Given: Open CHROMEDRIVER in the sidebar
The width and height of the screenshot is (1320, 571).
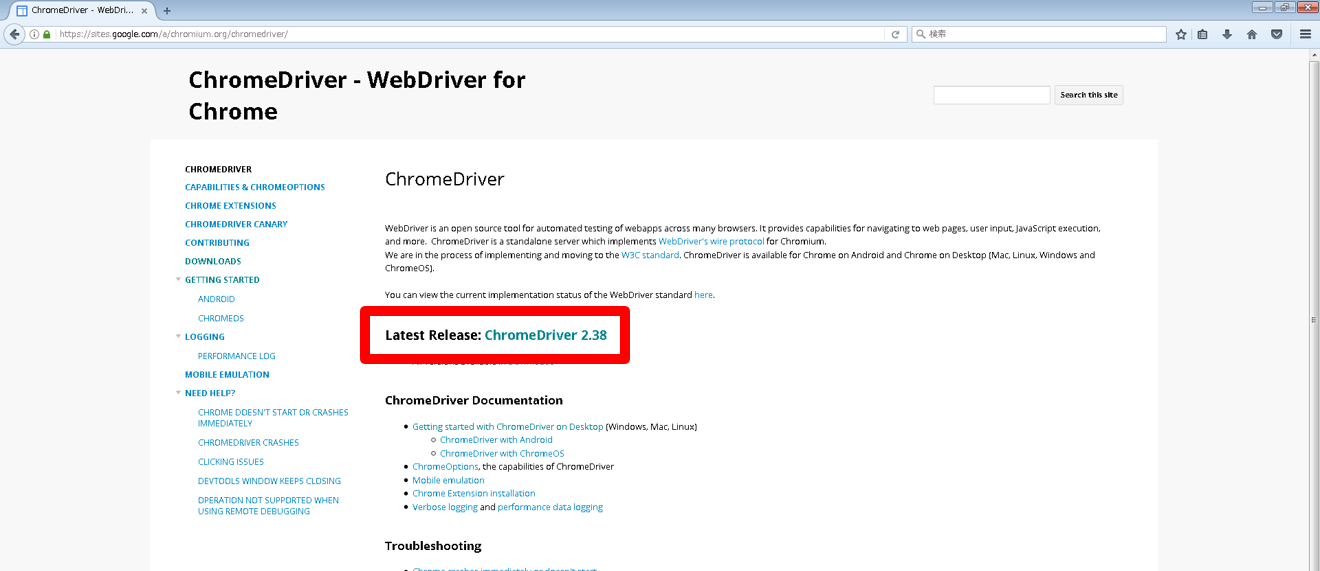Looking at the screenshot, I should (218, 169).
